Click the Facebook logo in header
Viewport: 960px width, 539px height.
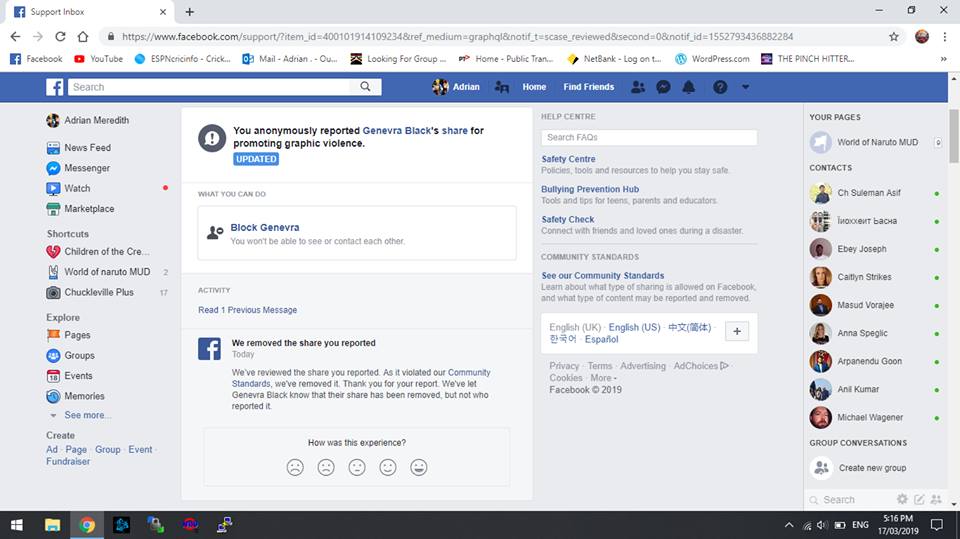click(x=55, y=87)
